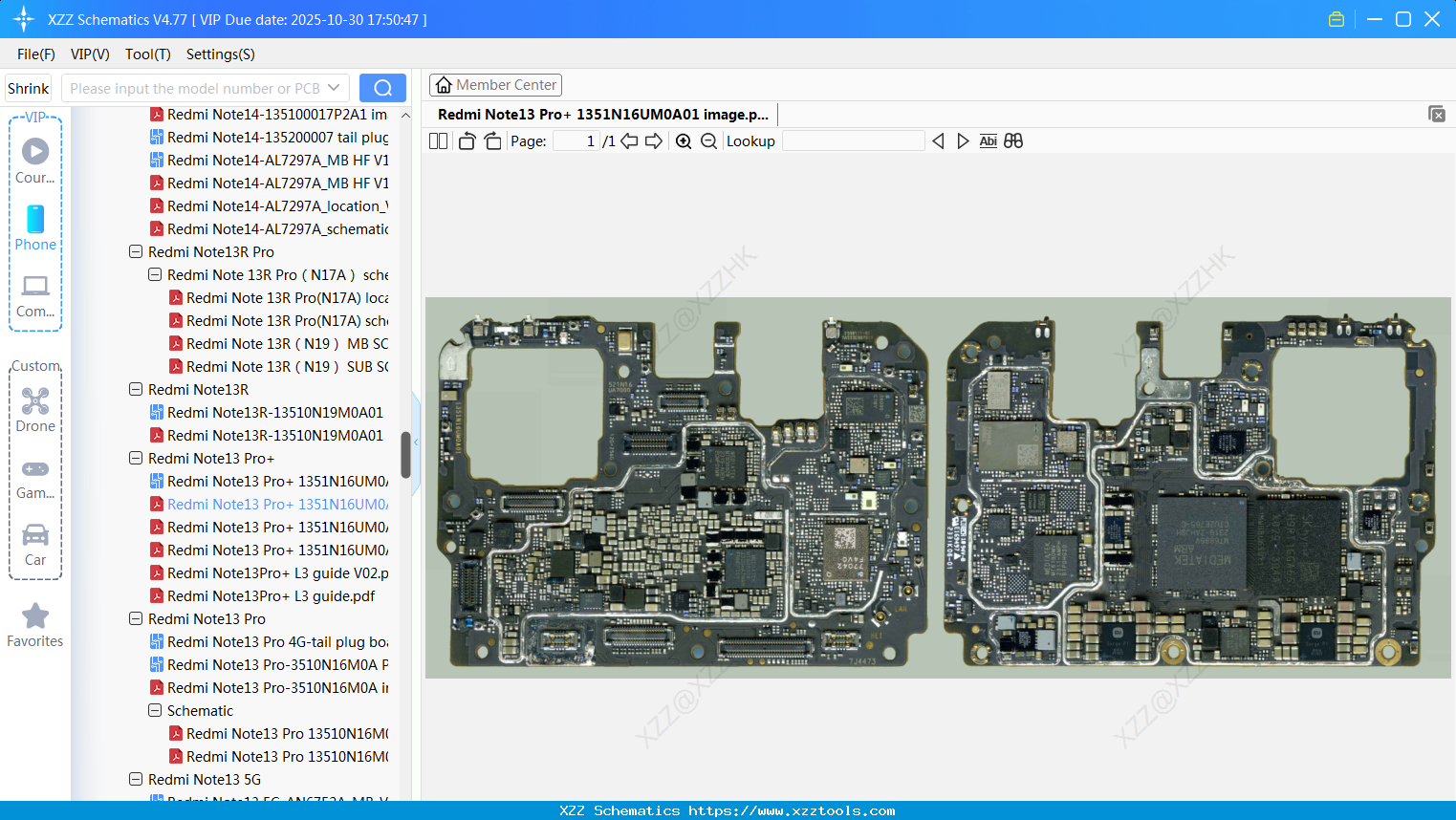1456x820 pixels.
Task: Open the Drone category in sidebar
Action: 35,410
